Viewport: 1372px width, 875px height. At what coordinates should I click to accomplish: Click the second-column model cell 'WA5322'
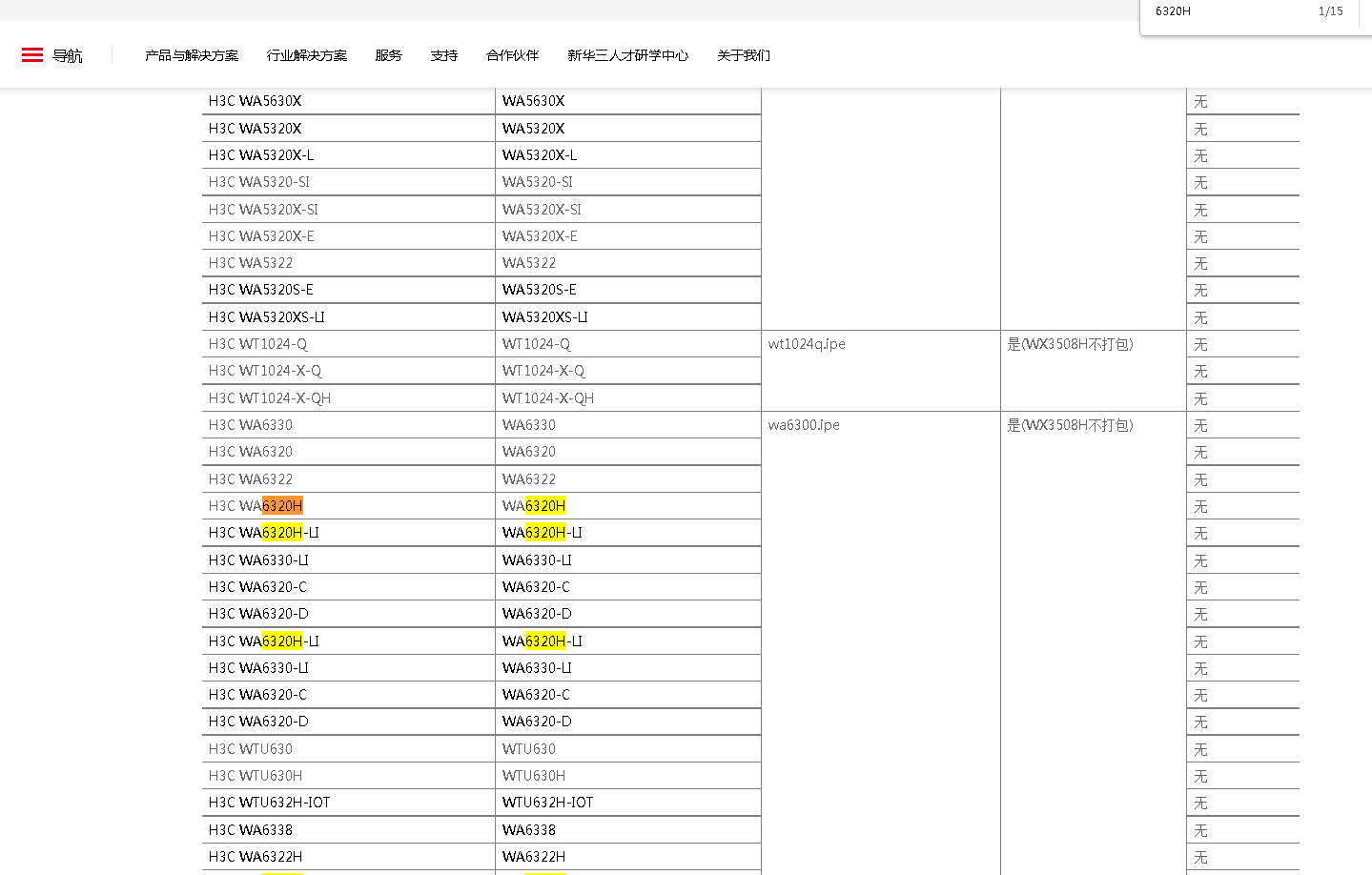pos(529,263)
